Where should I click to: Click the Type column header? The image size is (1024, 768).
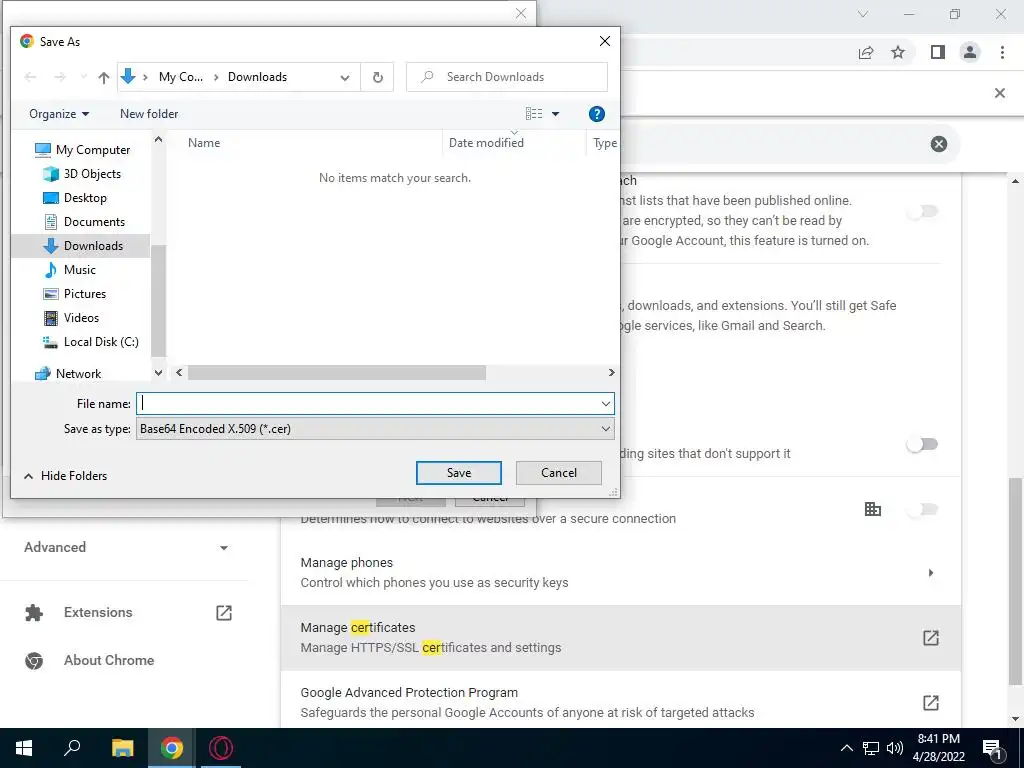click(604, 142)
